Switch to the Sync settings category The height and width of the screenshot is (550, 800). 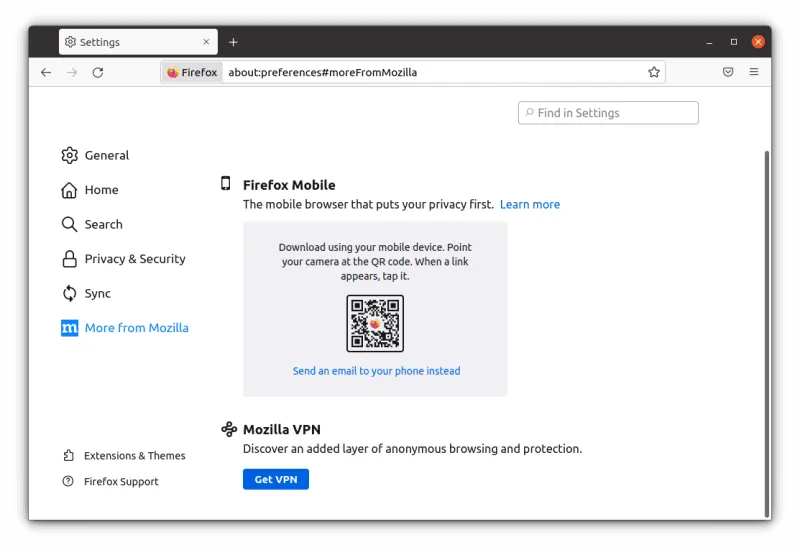97,293
